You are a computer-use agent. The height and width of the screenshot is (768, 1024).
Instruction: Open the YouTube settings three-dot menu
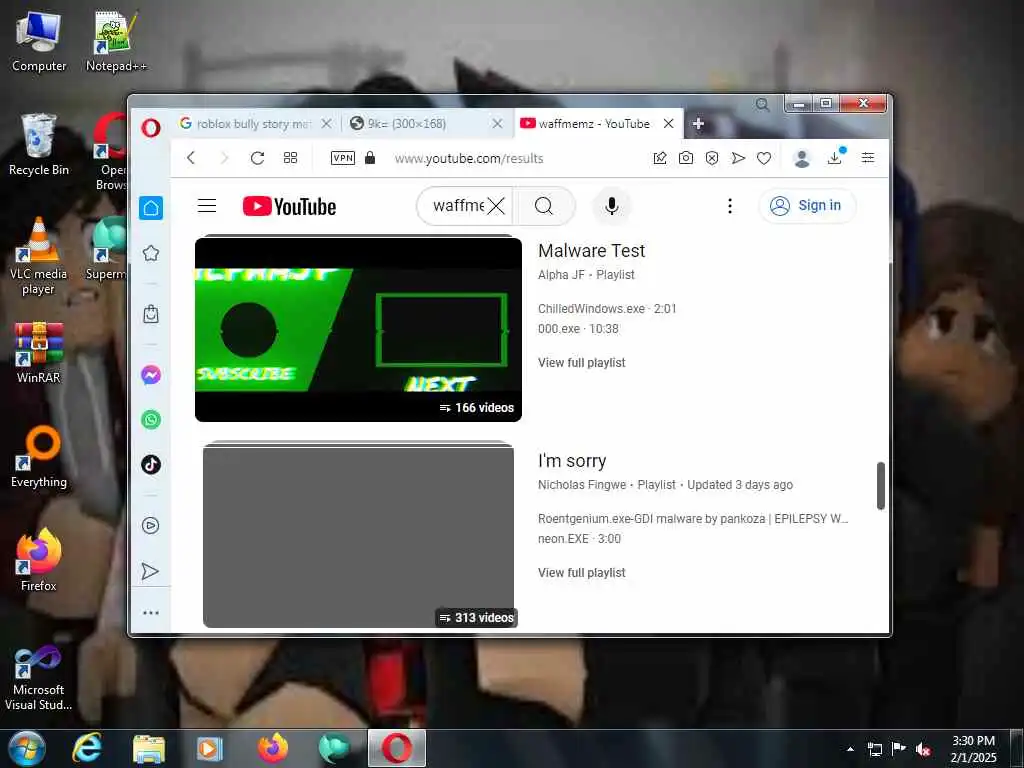coord(730,206)
